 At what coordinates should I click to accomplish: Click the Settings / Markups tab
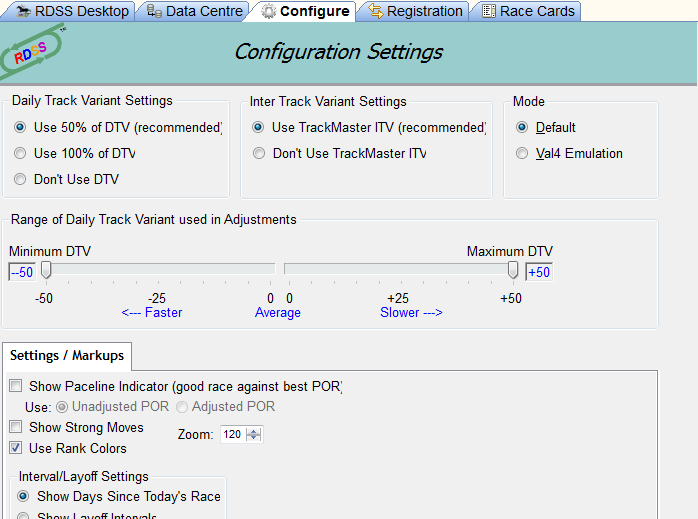pos(67,356)
